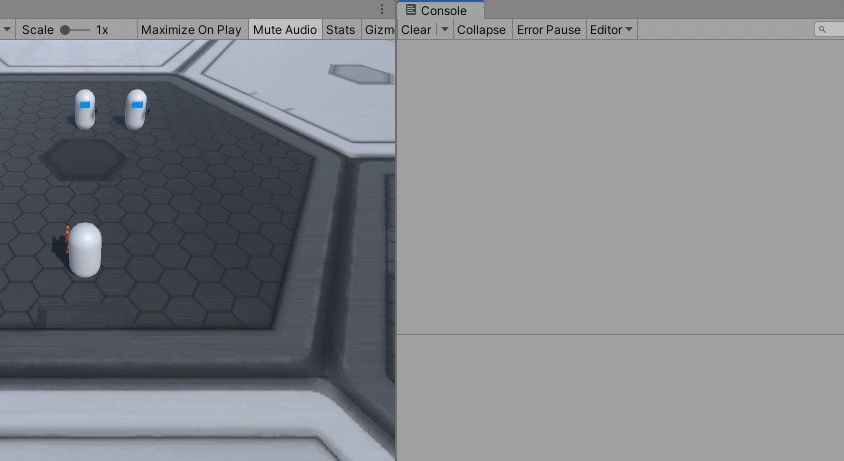The width and height of the screenshot is (844, 461).
Task: Toggle Error Pause in the console
Action: (x=548, y=30)
